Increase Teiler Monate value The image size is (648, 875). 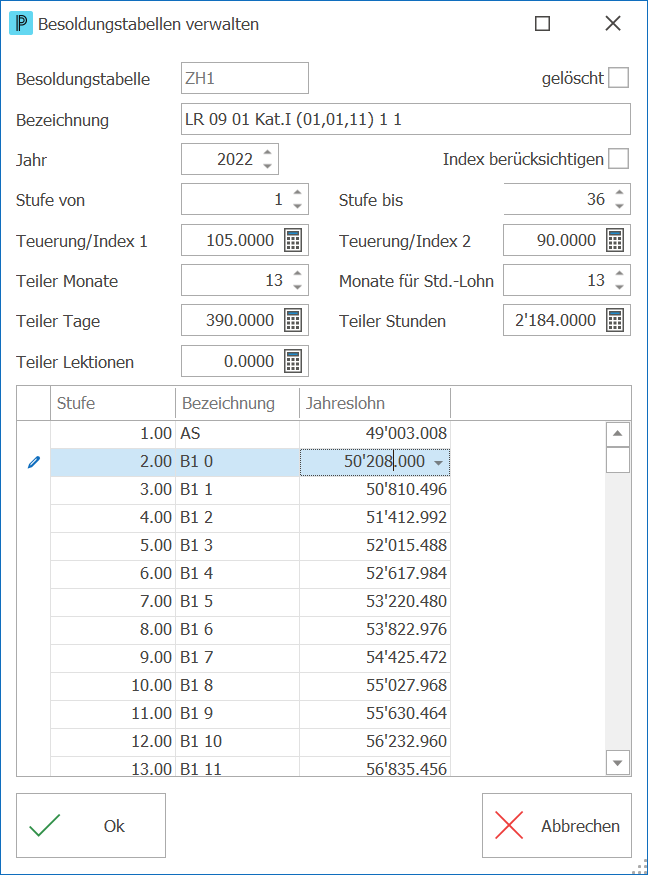click(x=297, y=273)
